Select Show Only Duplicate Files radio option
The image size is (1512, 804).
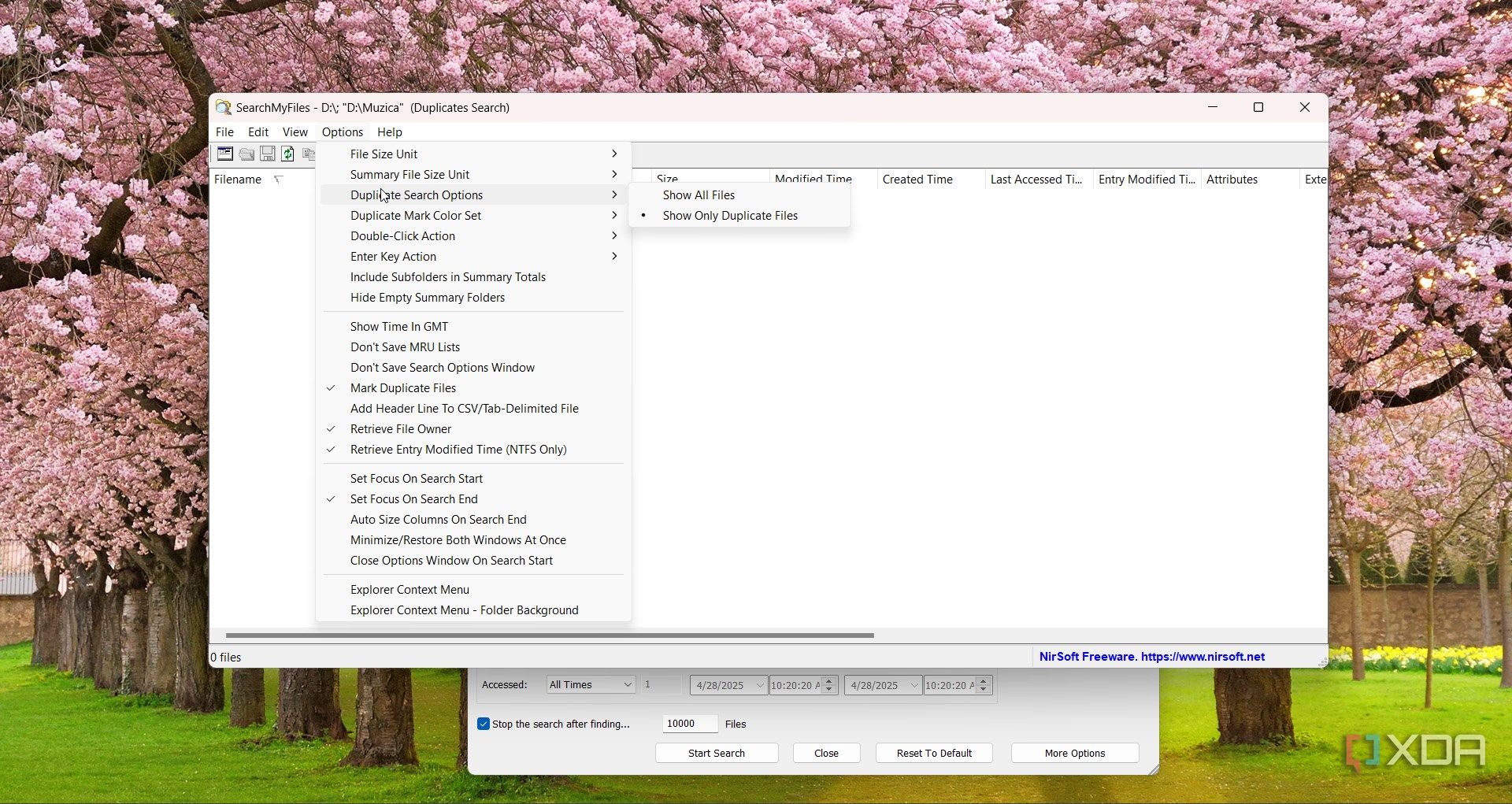pyautogui.click(x=739, y=216)
